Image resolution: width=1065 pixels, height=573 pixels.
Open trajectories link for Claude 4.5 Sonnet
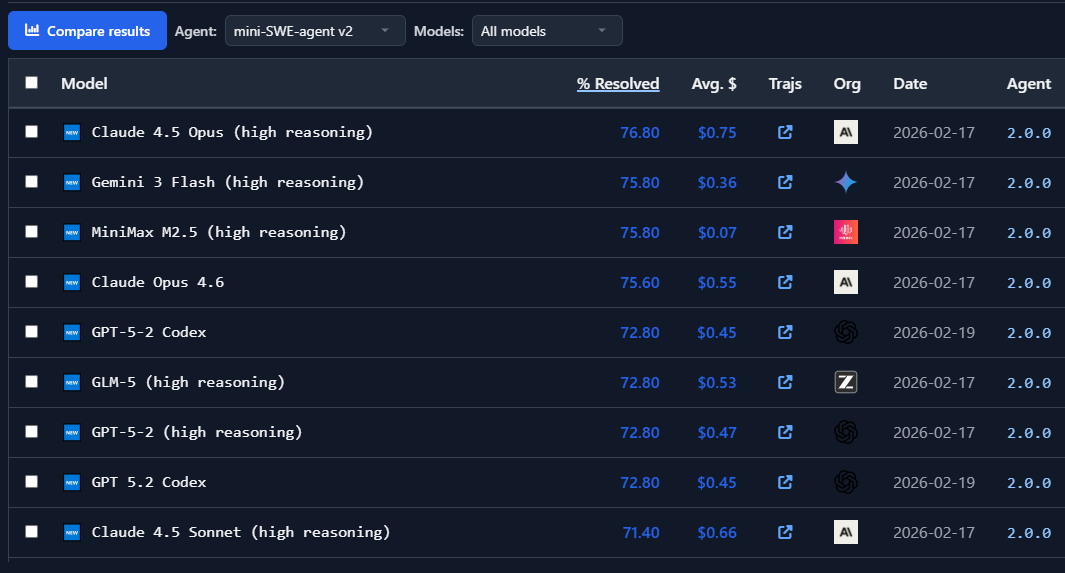[x=785, y=532]
